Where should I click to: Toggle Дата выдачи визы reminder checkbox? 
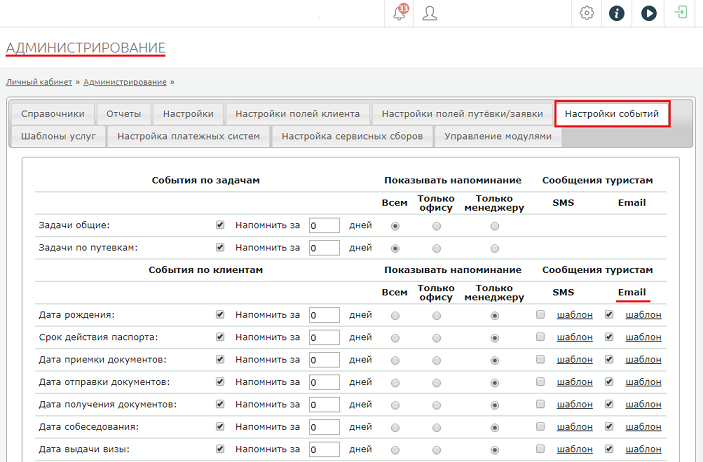(x=220, y=449)
